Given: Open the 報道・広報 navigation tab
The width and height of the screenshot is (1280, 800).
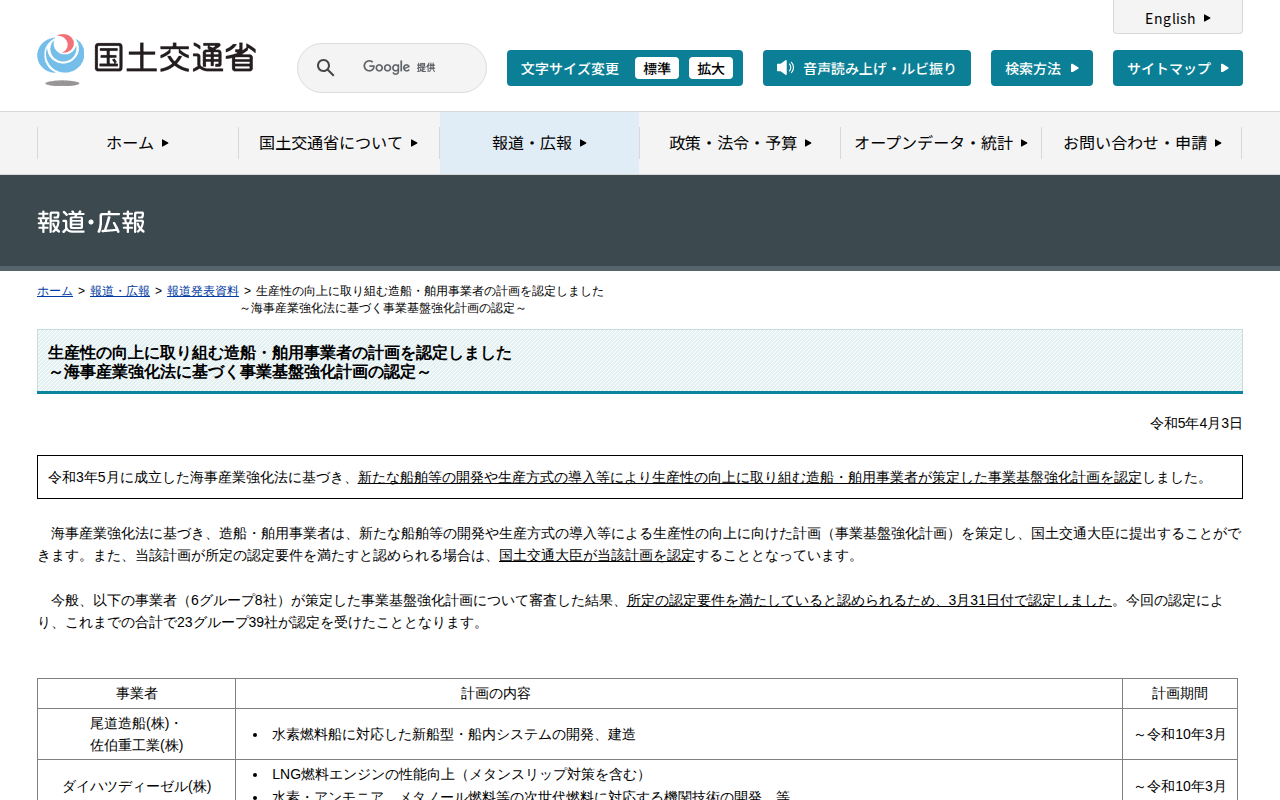Looking at the screenshot, I should [x=539, y=143].
